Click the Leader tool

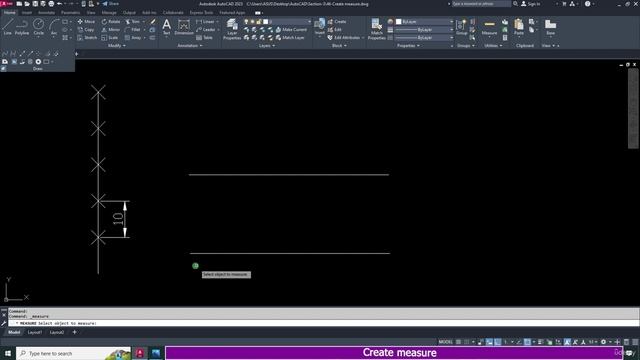pyautogui.click(x=205, y=29)
